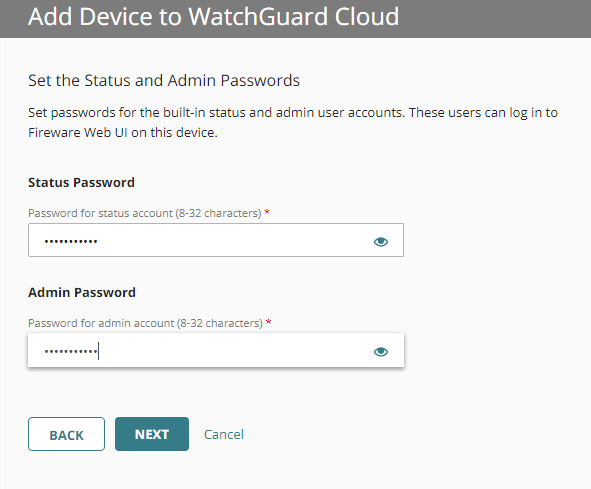Show the status password with eye icon
This screenshot has width=591, height=489.
point(381,241)
